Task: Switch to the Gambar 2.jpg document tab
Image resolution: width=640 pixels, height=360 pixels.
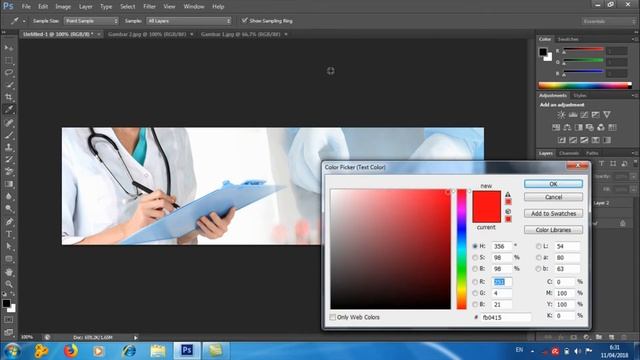Action: (x=147, y=34)
